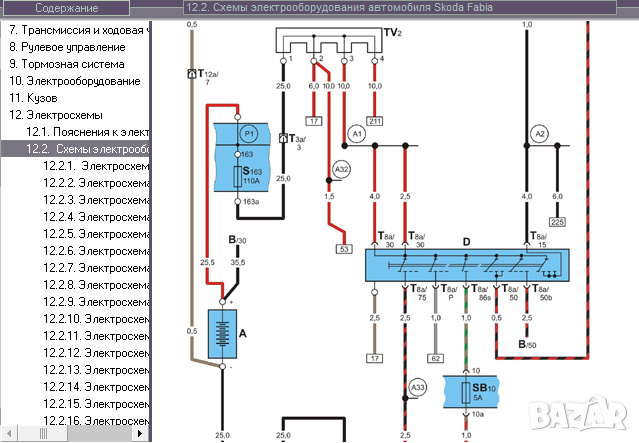The image size is (639, 443).
Task: Click the battery symbol labeled A
Action: coord(222,333)
